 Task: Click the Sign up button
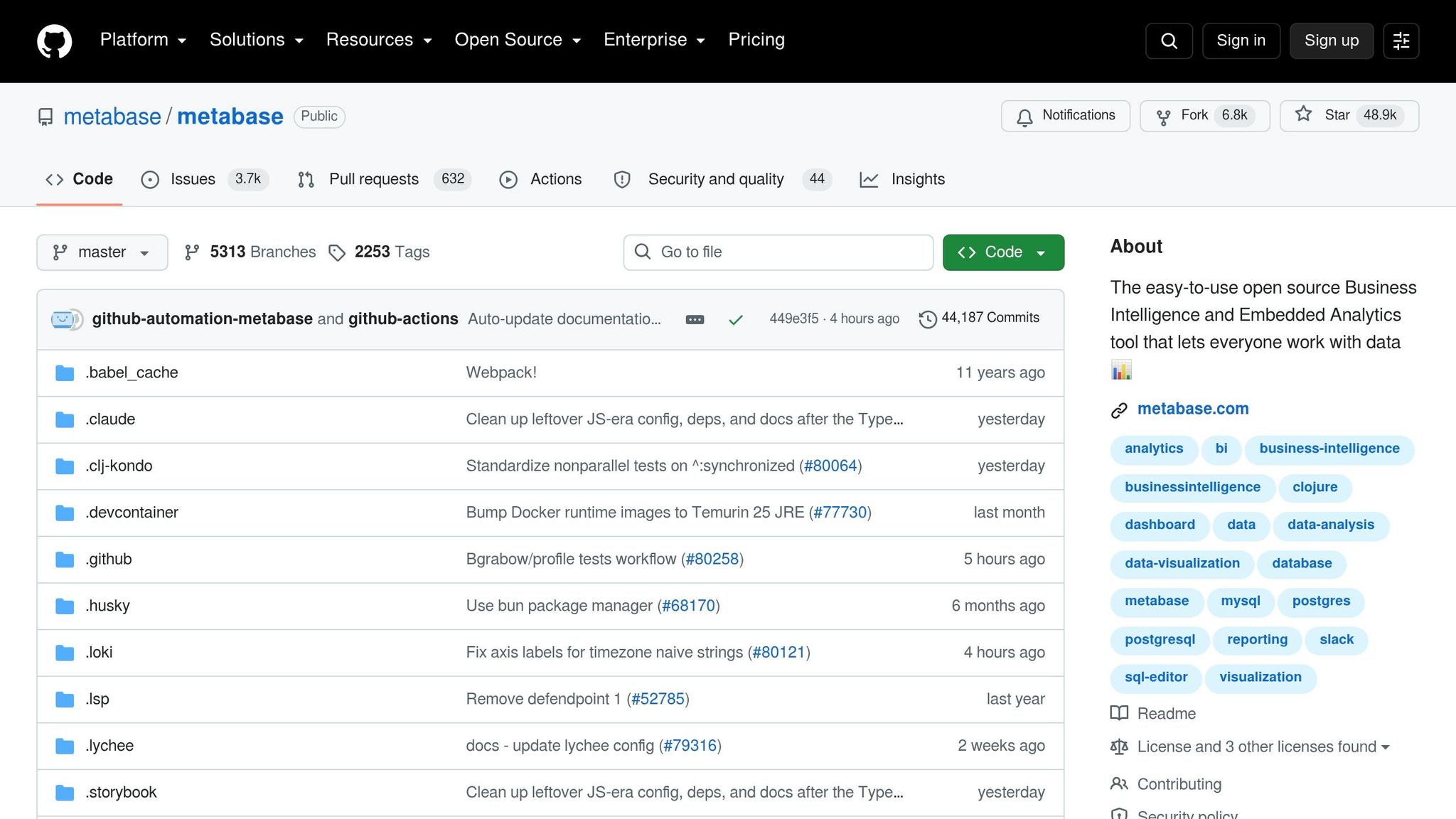click(1332, 41)
